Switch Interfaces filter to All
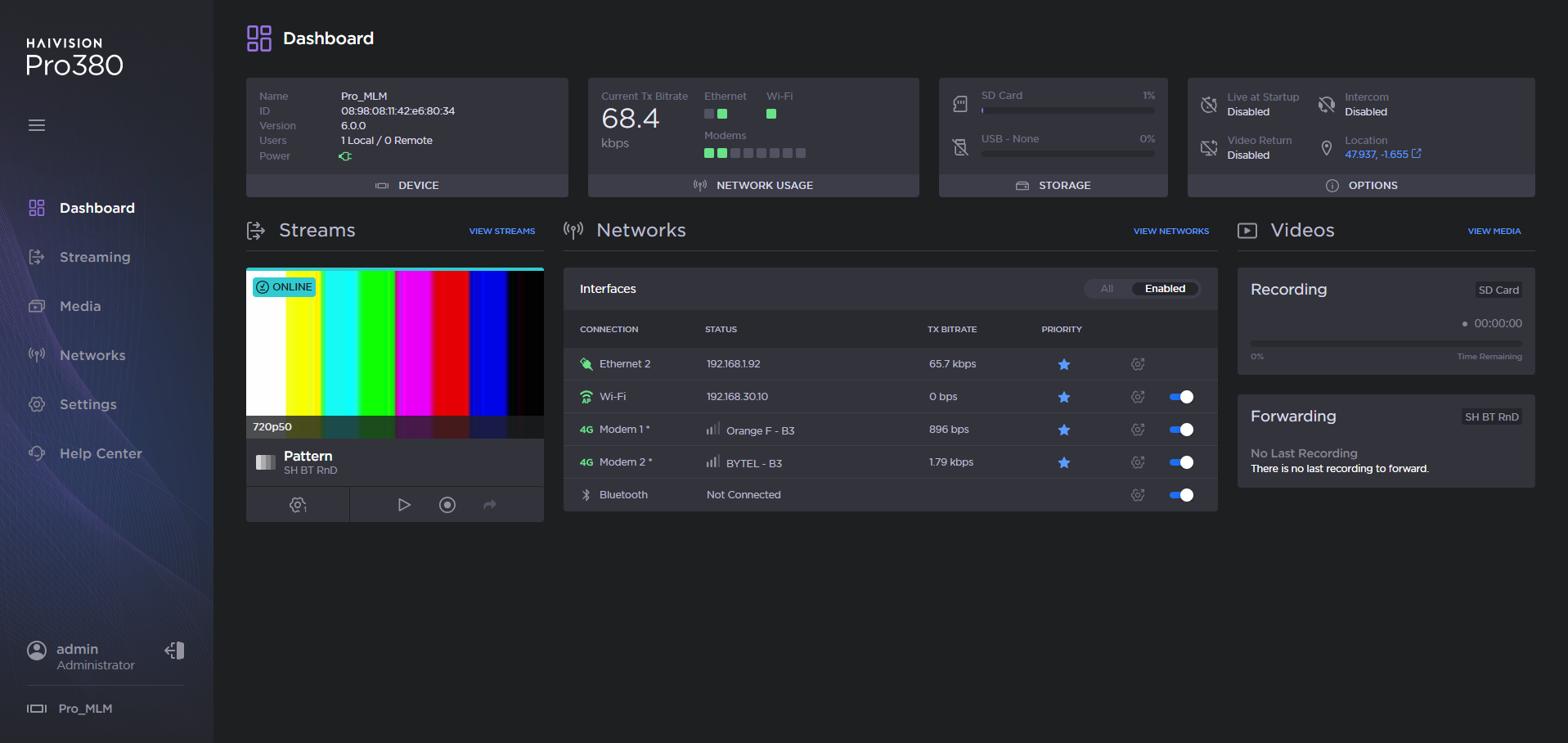This screenshot has width=1568, height=743. point(1107,289)
